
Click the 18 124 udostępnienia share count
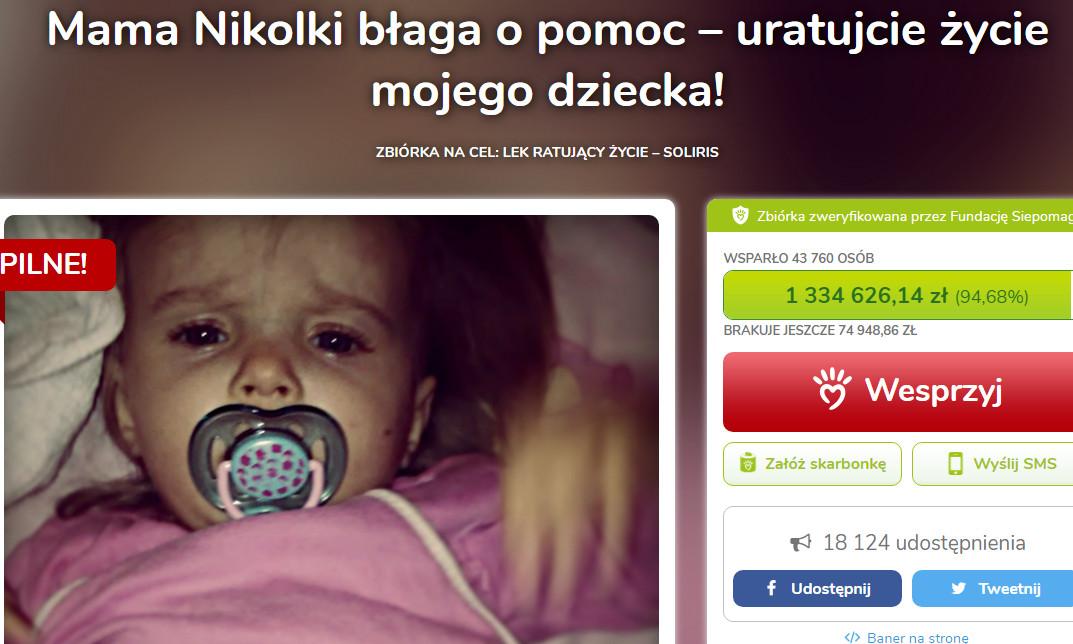924,543
